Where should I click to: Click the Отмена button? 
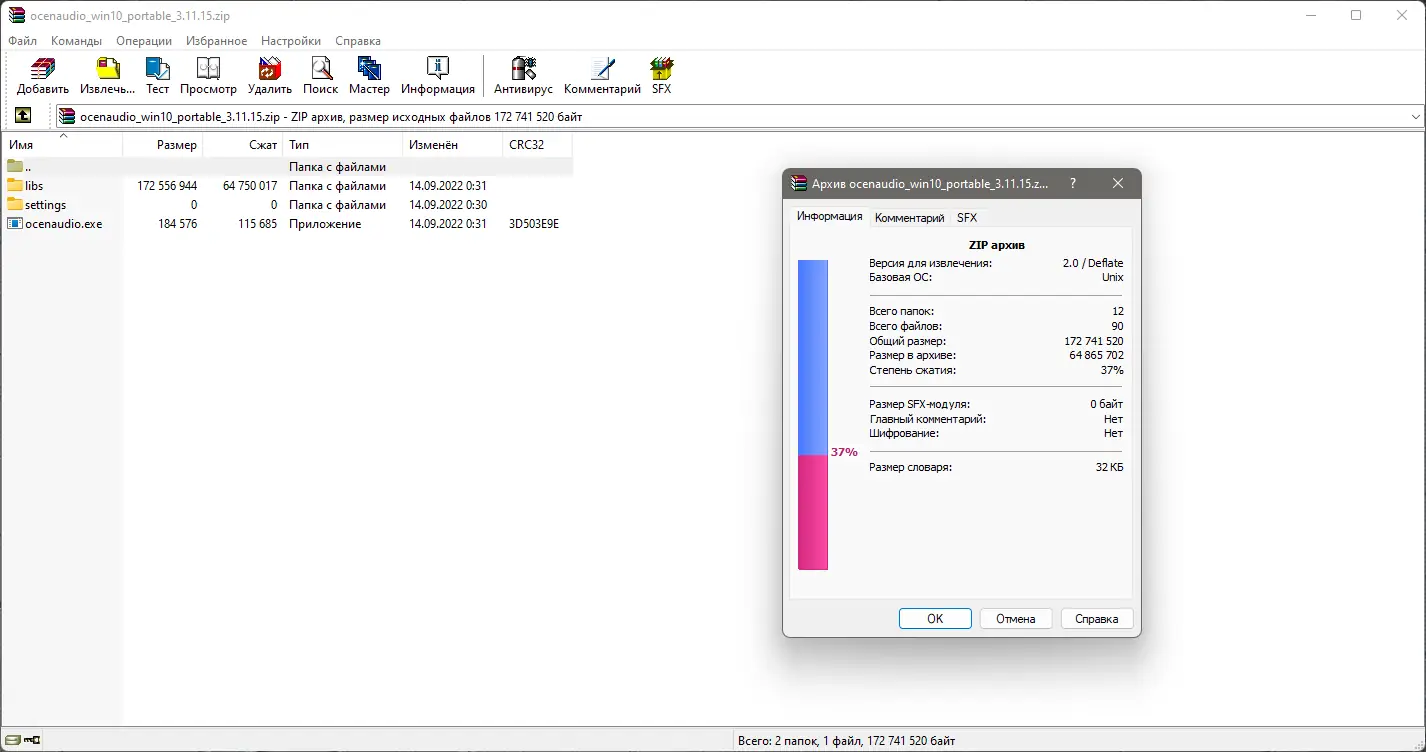point(1016,619)
